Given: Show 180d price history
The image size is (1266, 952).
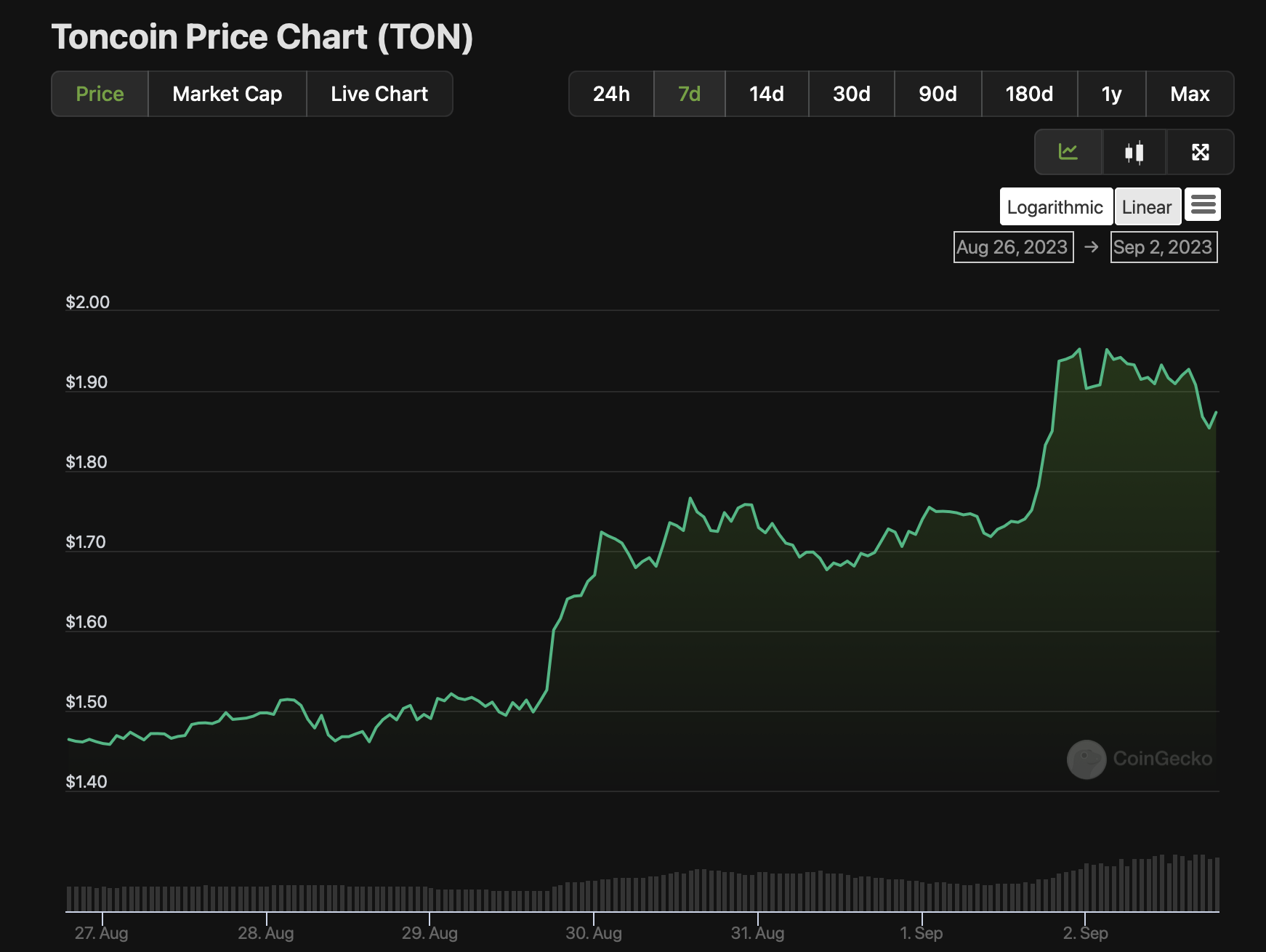Looking at the screenshot, I should 1029,94.
